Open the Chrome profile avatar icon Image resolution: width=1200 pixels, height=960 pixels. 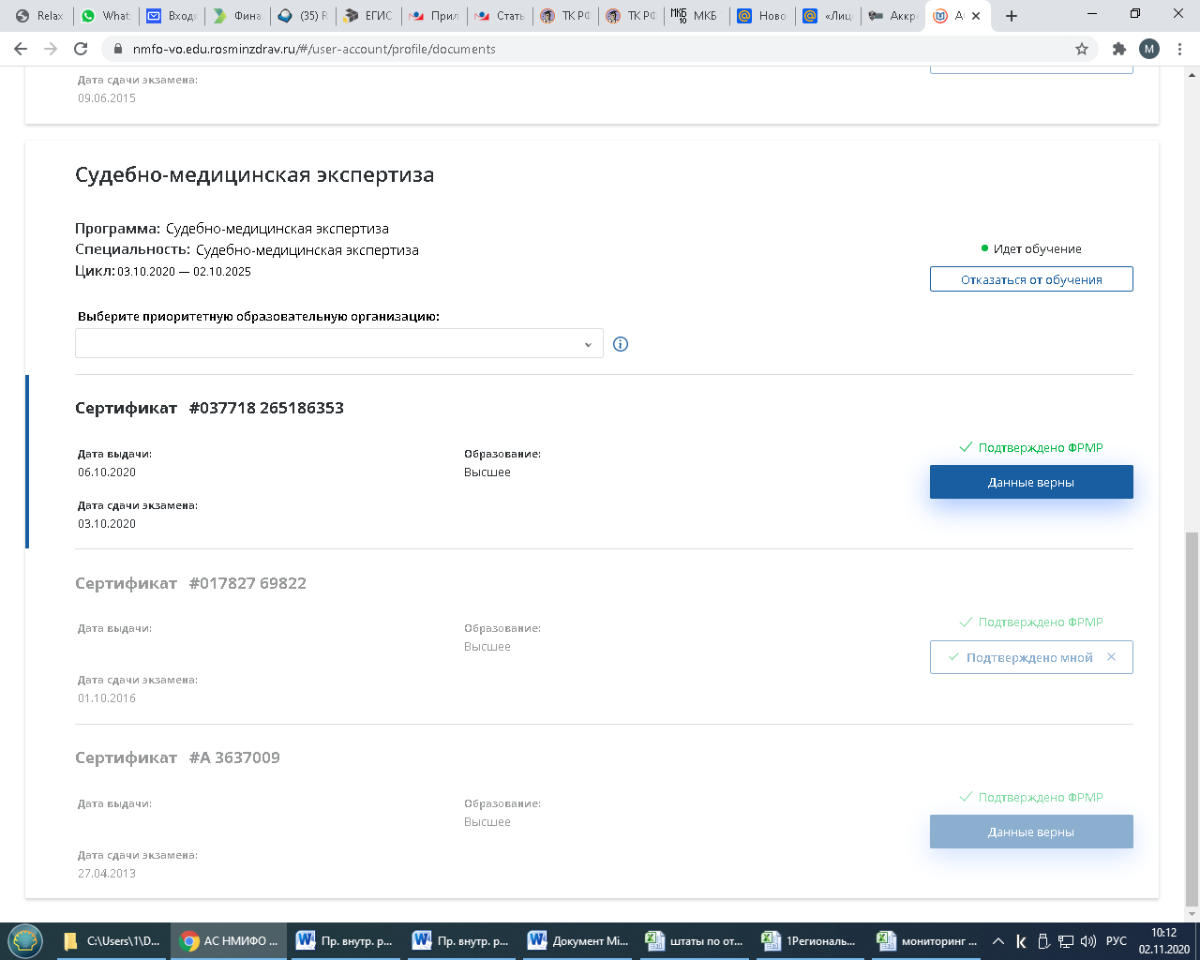coord(1149,49)
